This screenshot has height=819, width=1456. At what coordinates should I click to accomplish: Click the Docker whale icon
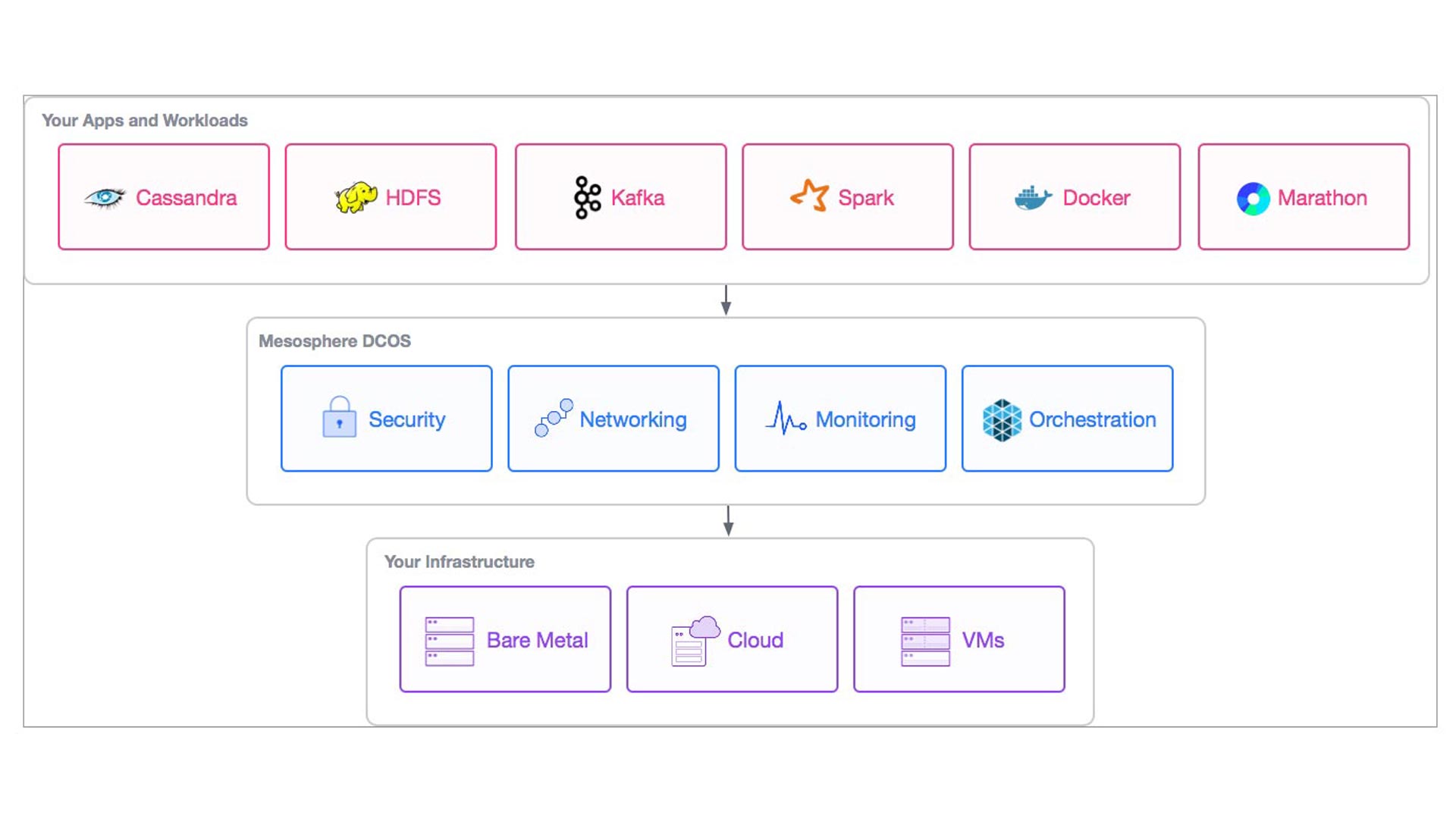pos(1033,198)
